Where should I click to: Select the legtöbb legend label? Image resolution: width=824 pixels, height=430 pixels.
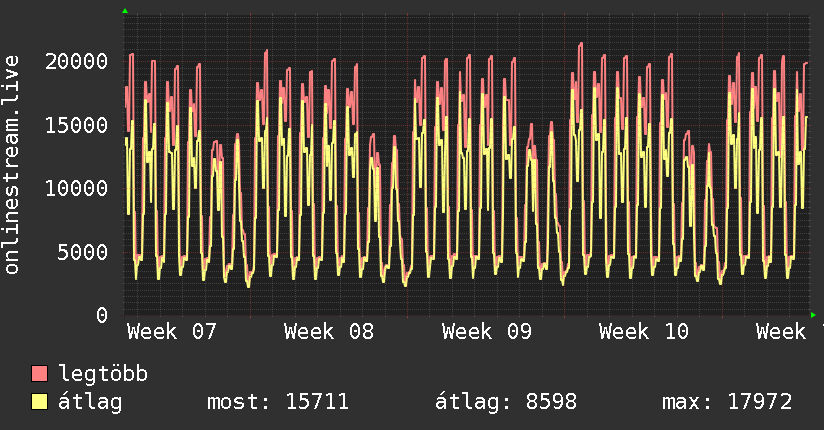click(104, 374)
